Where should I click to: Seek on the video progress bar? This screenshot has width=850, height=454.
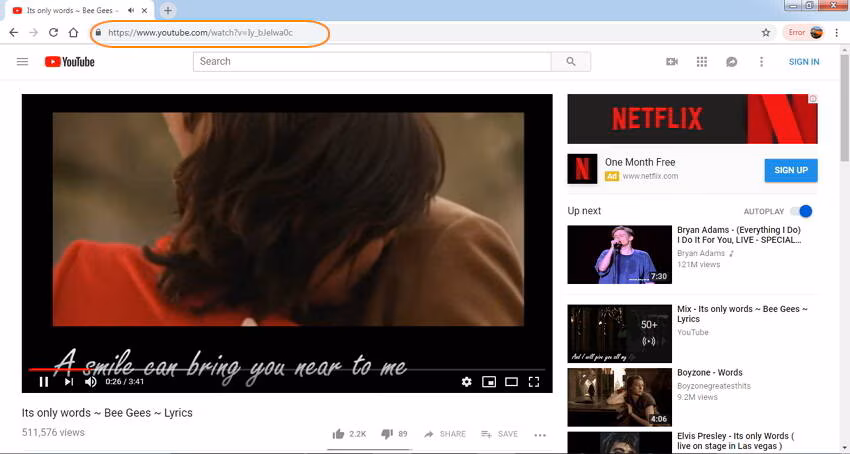coord(287,369)
